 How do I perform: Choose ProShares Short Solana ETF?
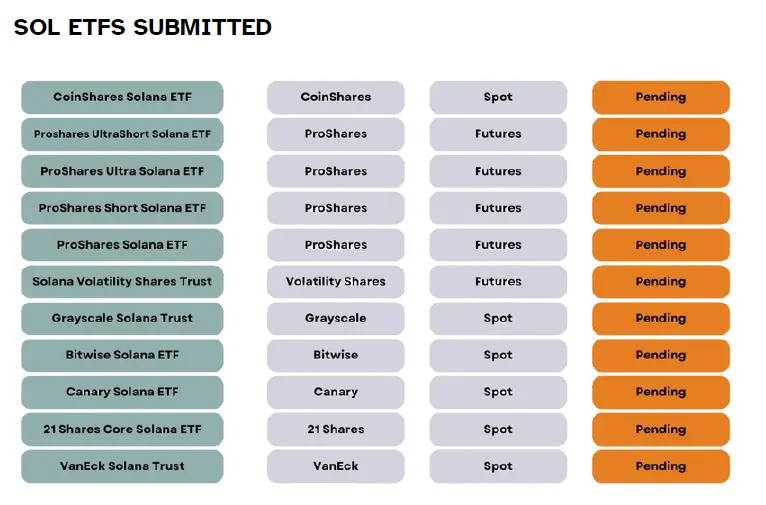pos(122,208)
